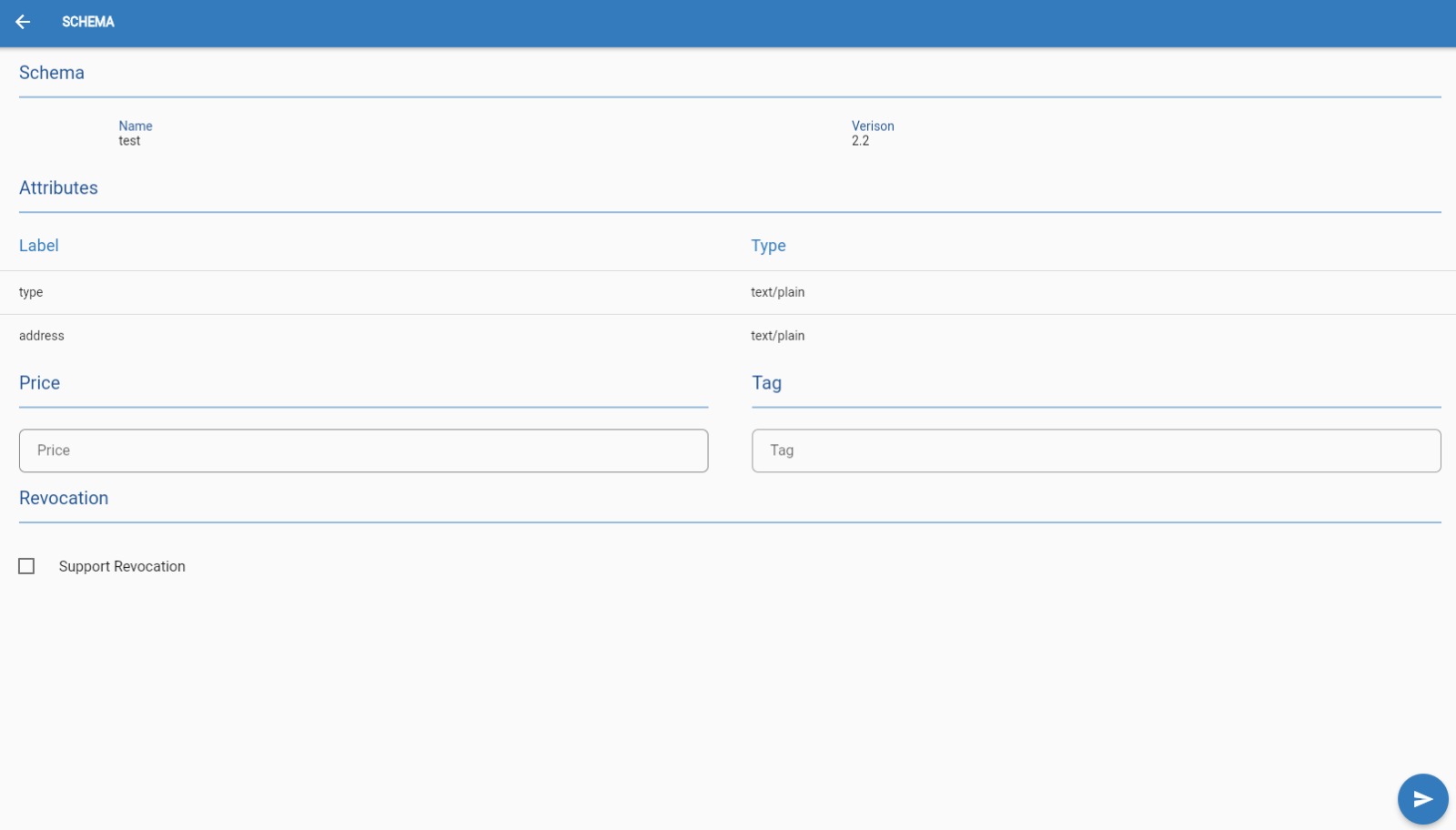This screenshot has width=1456, height=830.
Task: Focus the Tag input field
Action: click(1096, 450)
